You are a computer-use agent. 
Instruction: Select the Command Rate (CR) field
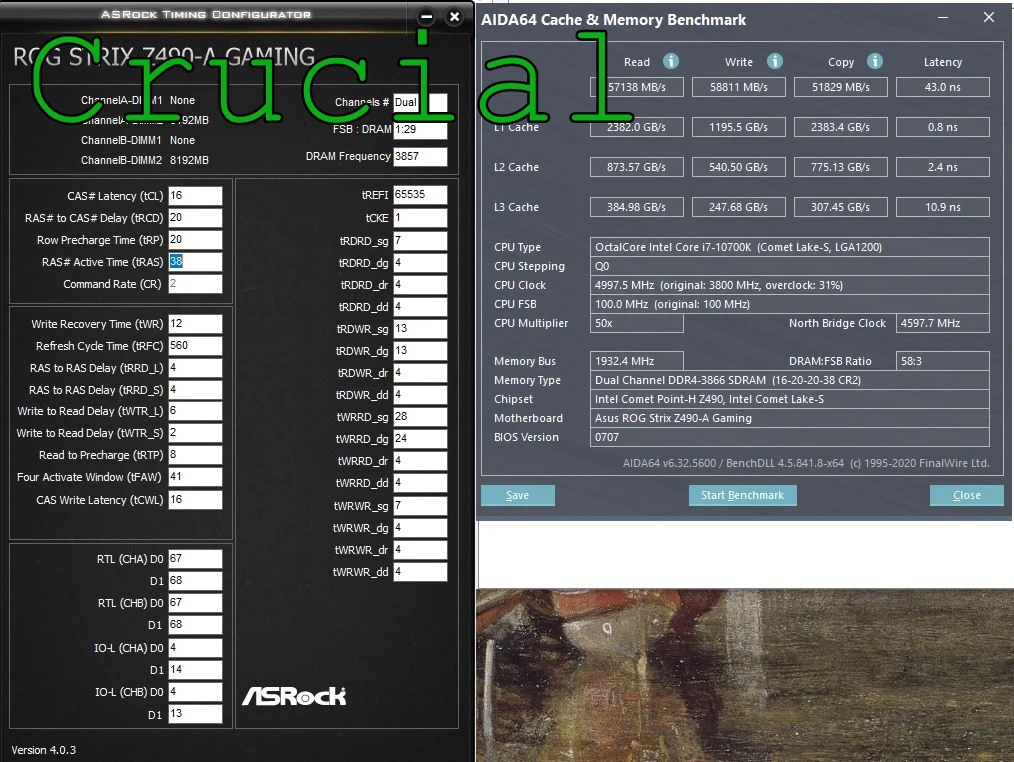(195, 283)
